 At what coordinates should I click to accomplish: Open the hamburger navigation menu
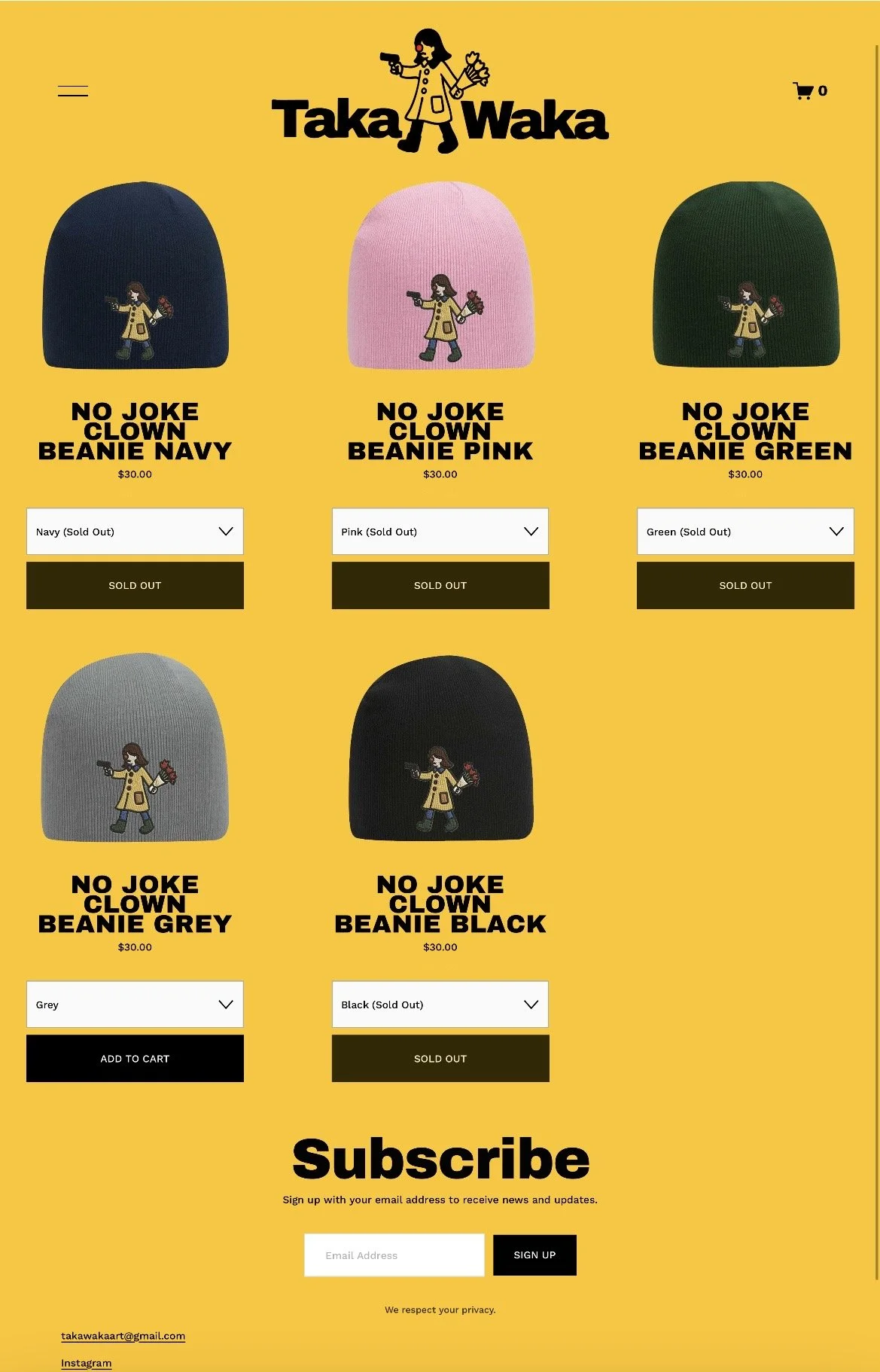[73, 91]
